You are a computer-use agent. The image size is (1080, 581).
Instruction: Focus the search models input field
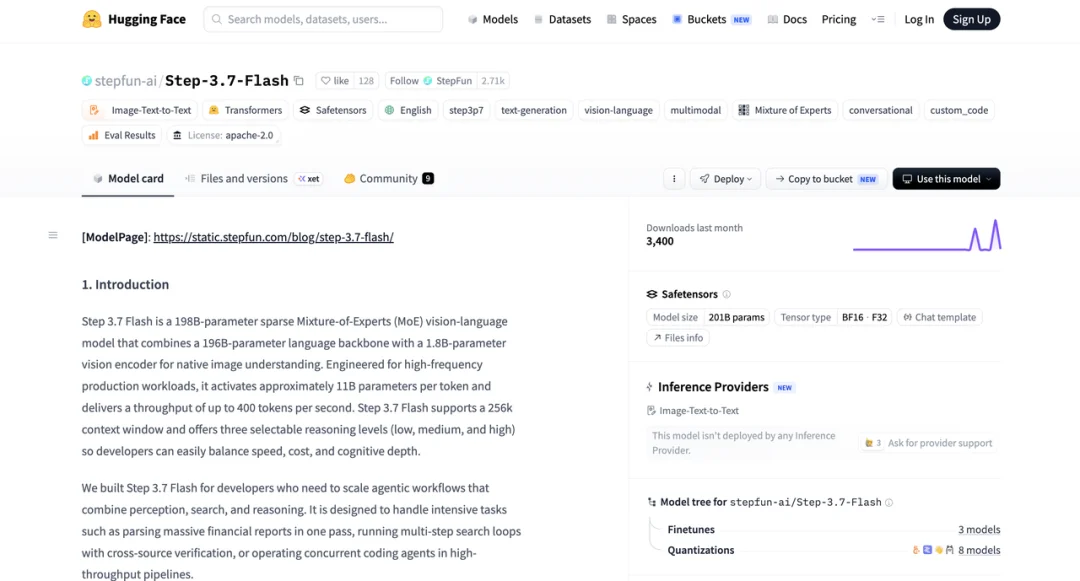[323, 19]
